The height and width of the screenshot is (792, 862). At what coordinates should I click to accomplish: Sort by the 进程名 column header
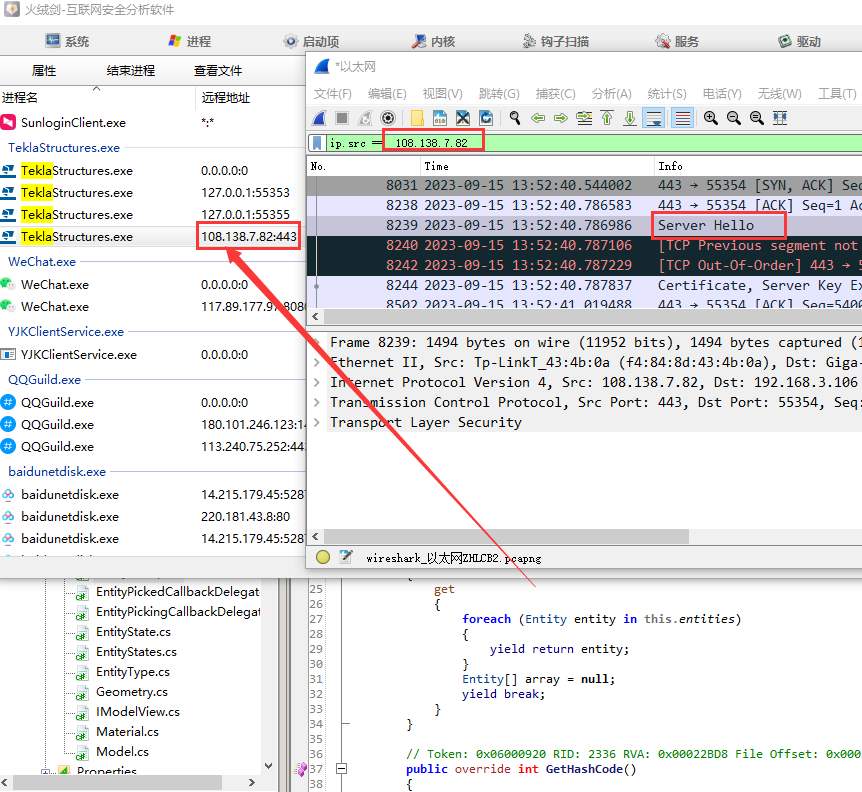pyautogui.click(x=97, y=98)
